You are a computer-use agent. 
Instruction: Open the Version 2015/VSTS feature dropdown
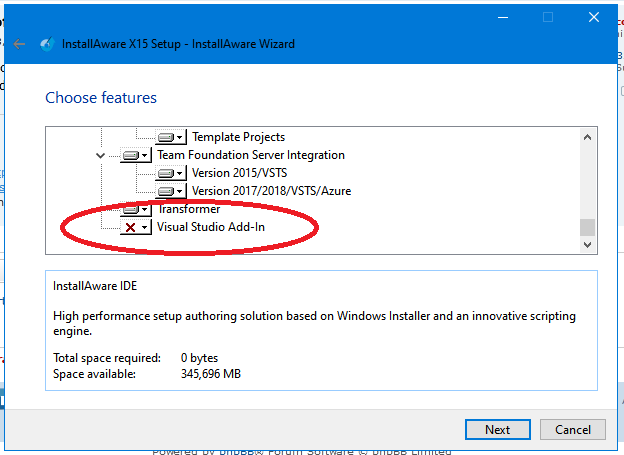pos(171,173)
